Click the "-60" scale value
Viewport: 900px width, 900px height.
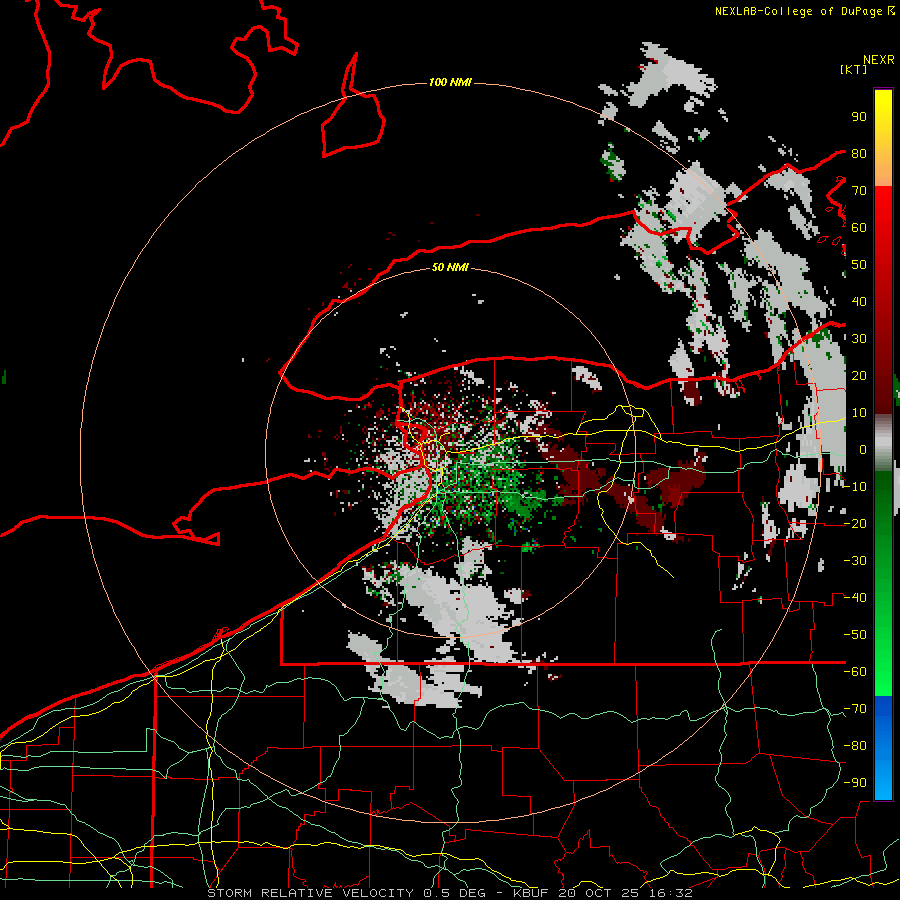[855, 672]
